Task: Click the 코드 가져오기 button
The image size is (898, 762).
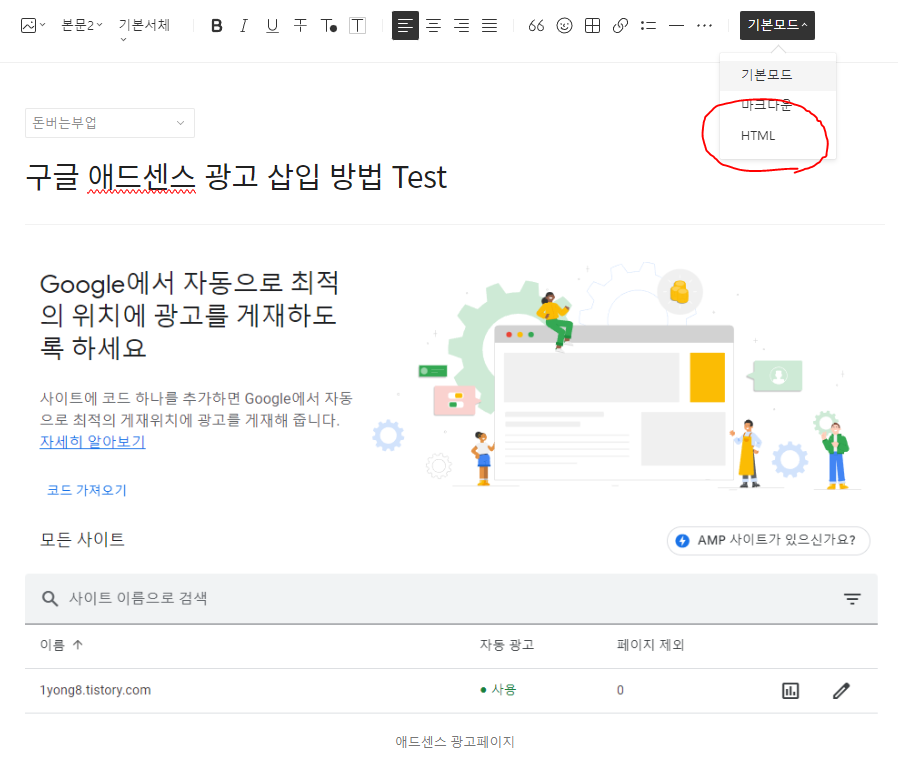Action: coord(86,490)
